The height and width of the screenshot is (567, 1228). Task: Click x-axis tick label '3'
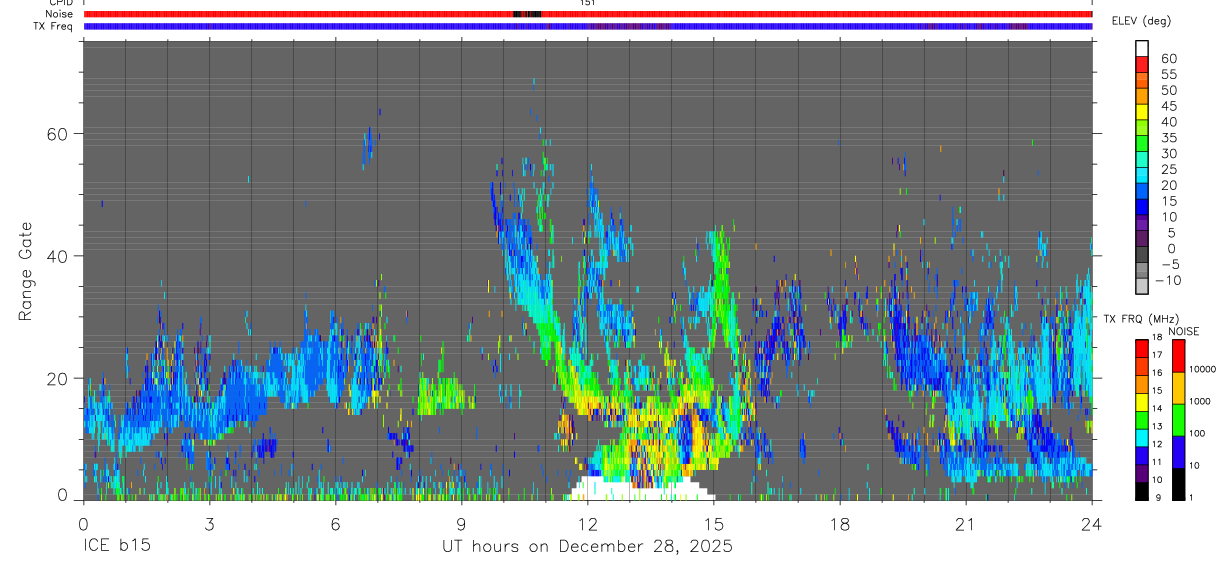coord(209,524)
